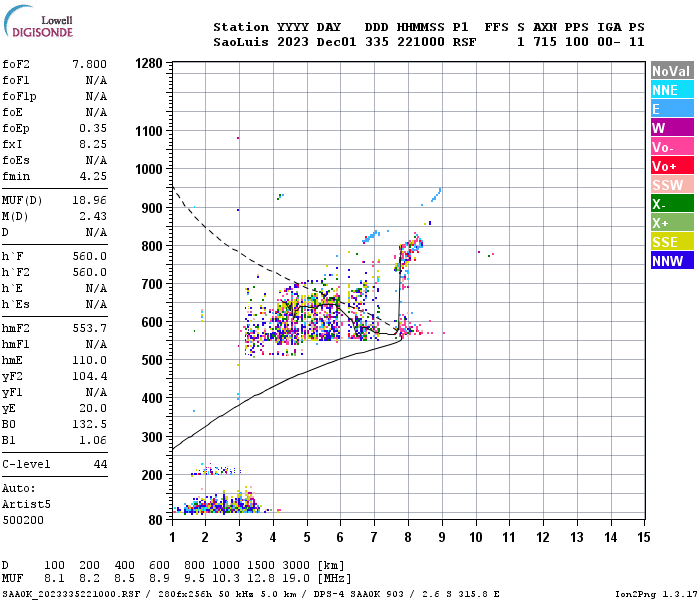
Task: Click the 500 km height axis label
Action: tap(152, 360)
